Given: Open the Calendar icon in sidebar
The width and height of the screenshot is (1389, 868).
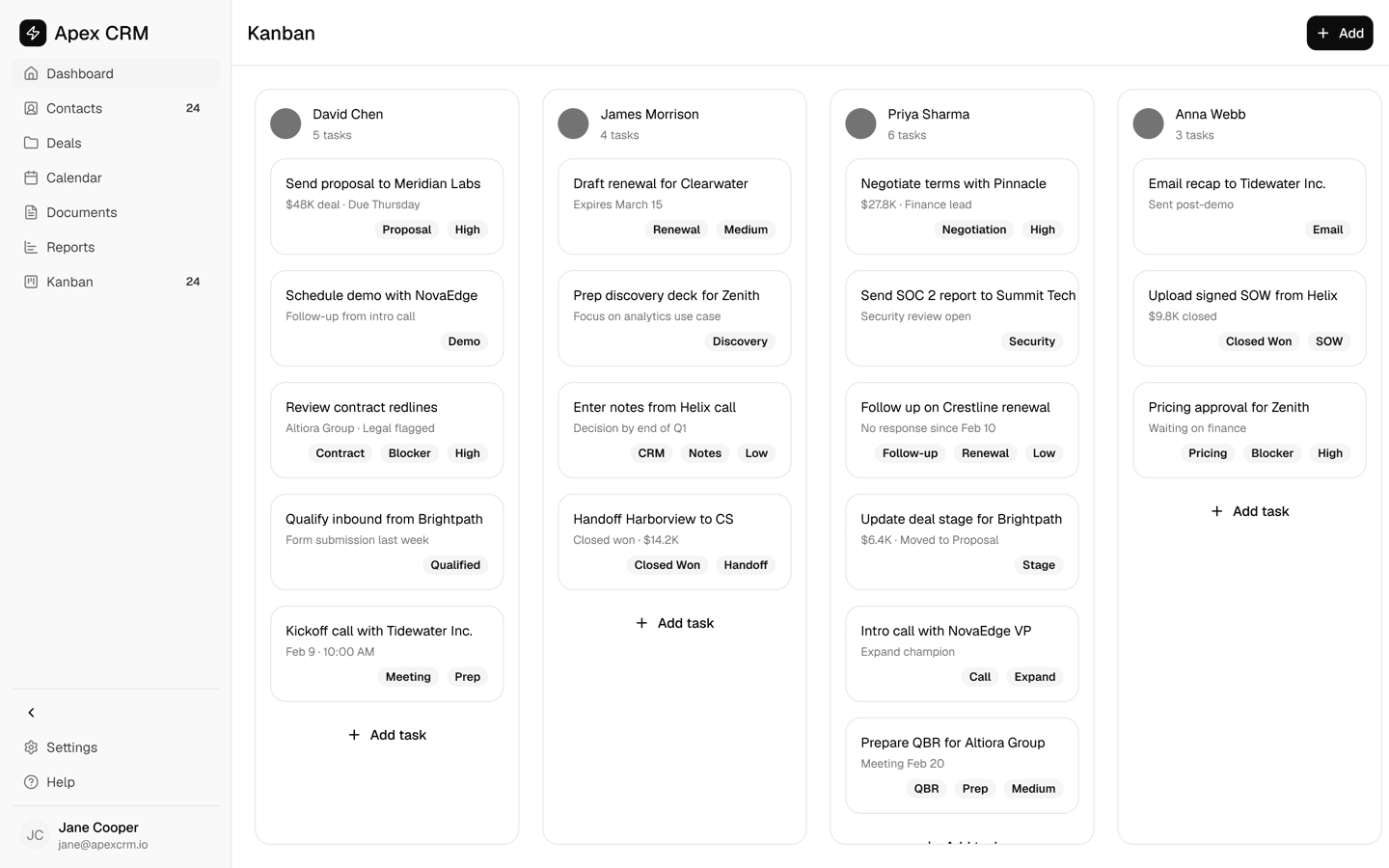Looking at the screenshot, I should (32, 177).
